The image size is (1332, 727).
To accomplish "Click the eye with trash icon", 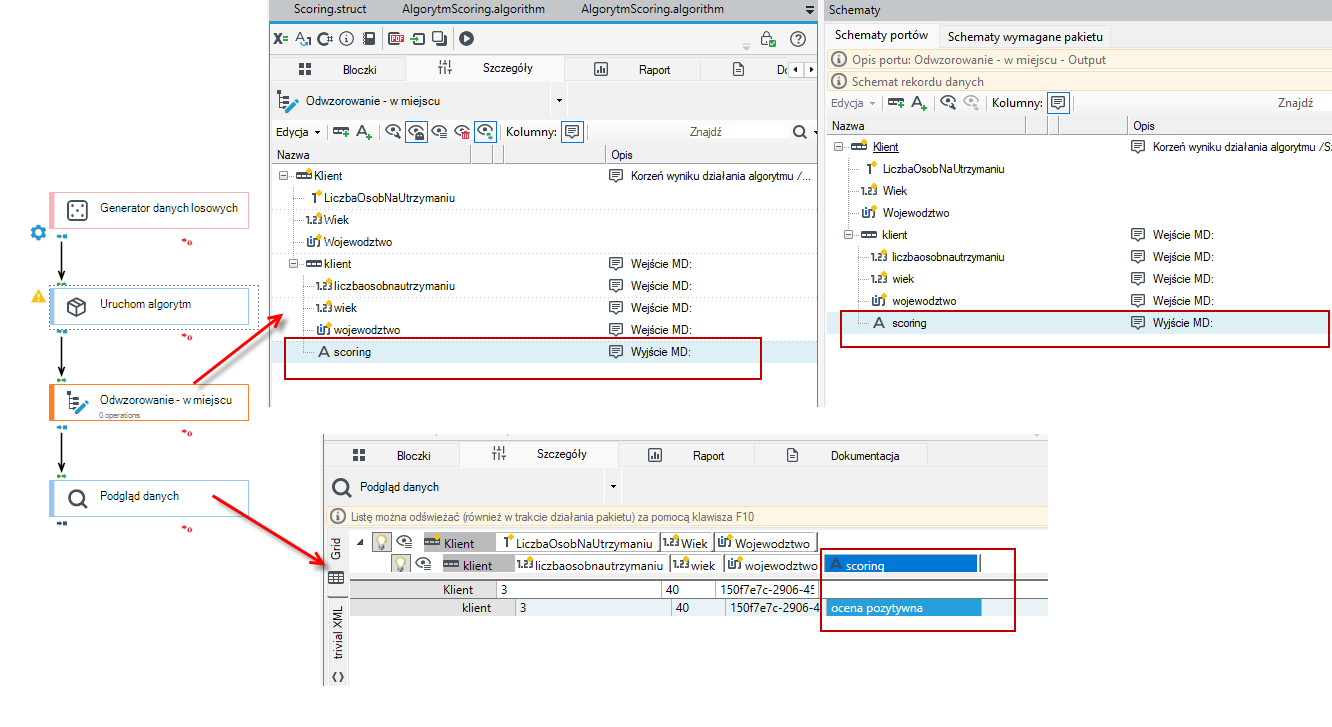I will (x=462, y=131).
